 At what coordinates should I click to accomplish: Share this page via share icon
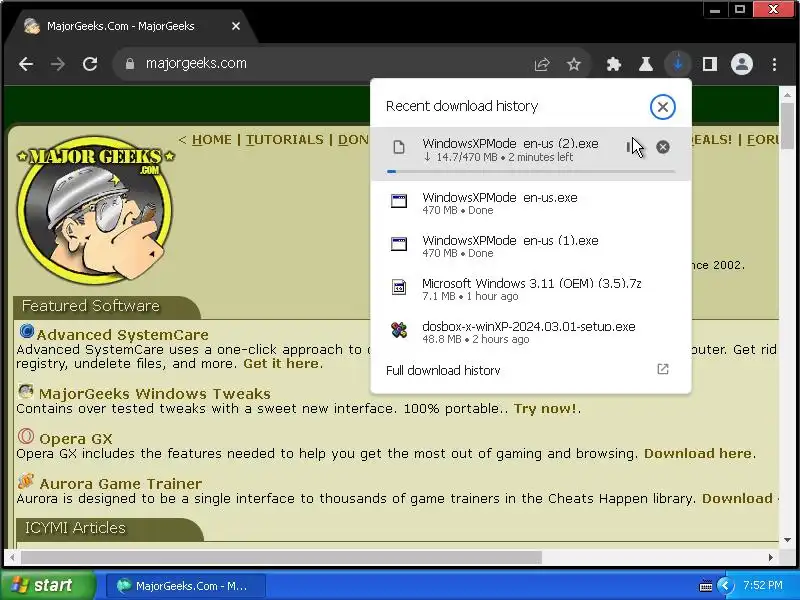(542, 64)
